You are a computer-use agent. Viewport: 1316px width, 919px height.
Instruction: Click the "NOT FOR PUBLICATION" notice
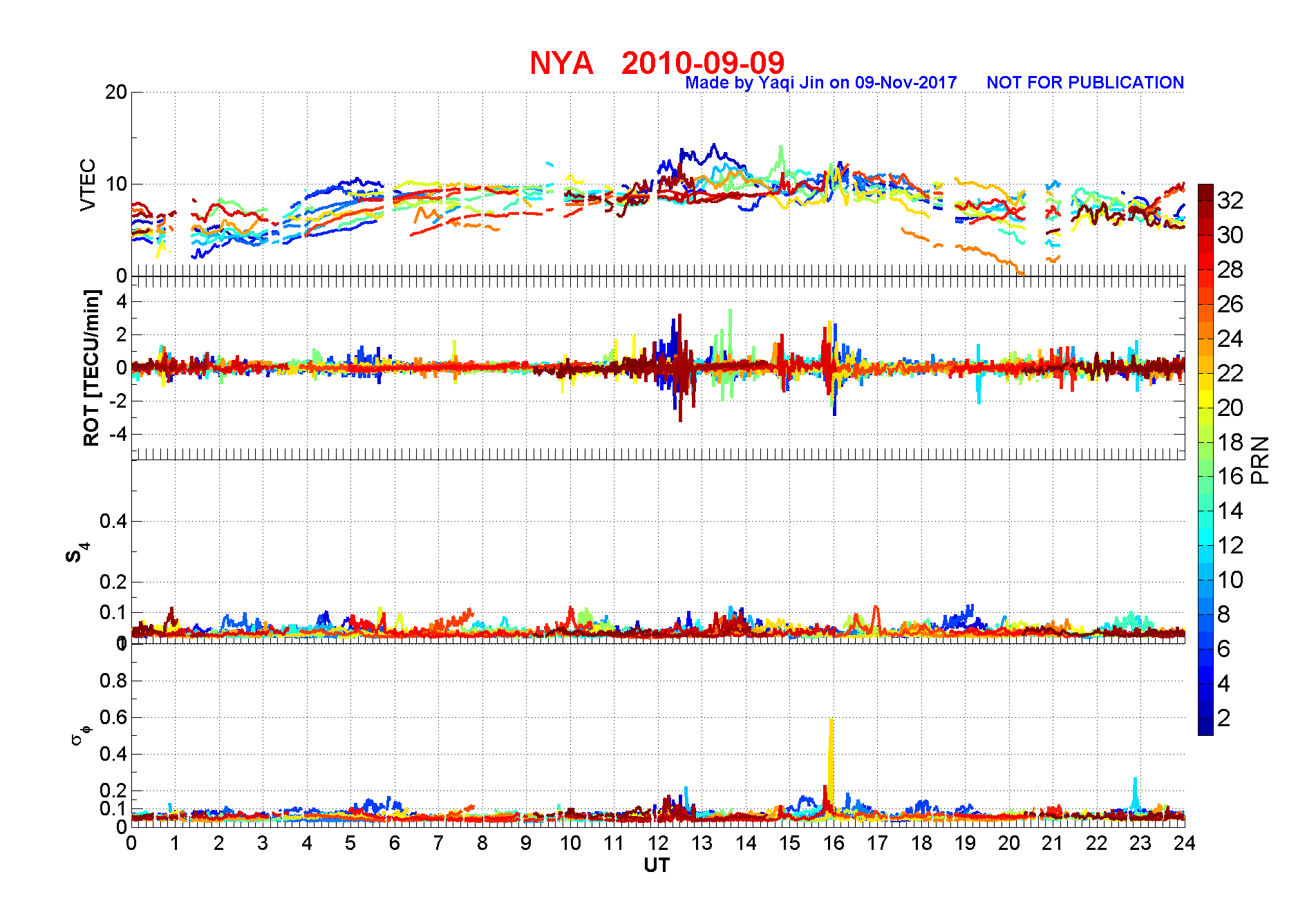(x=1085, y=83)
